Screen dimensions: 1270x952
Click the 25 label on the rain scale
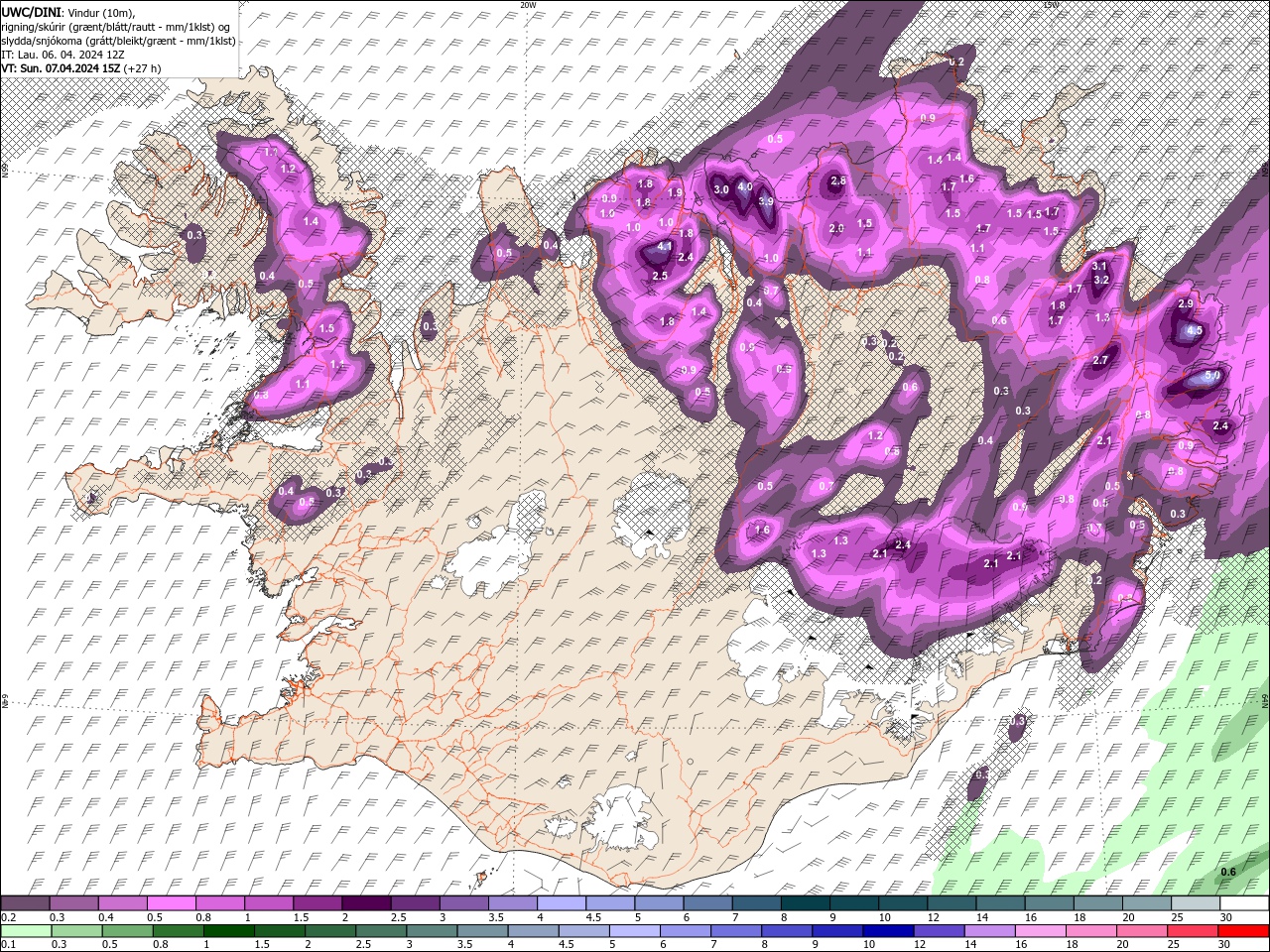pos(1173,944)
